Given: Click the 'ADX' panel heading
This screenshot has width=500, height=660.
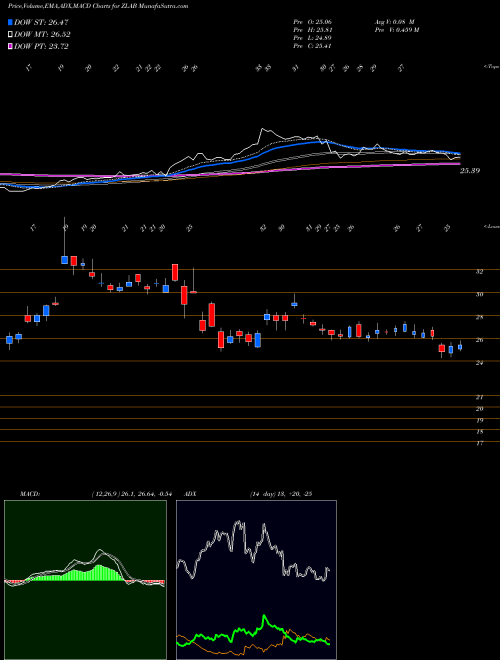Looking at the screenshot, I should point(190,494).
